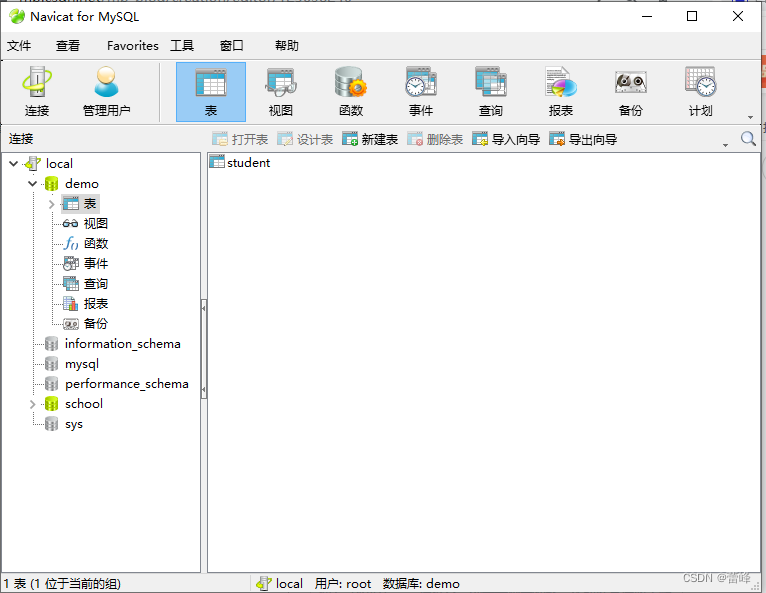Select 事件 (Events) node in tree
Image resolution: width=766 pixels, height=593 pixels.
(x=96, y=264)
